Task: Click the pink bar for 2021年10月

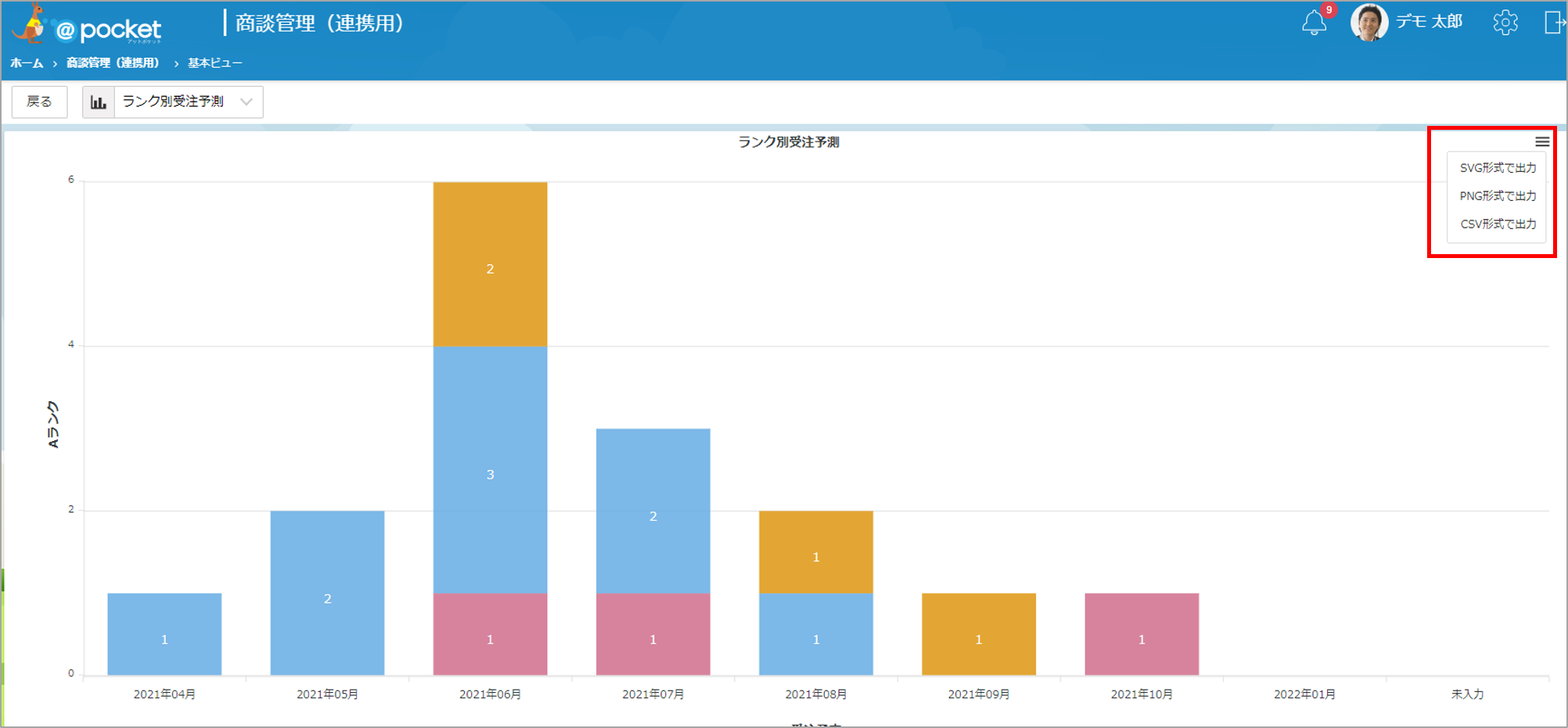Action: pyautogui.click(x=1142, y=634)
